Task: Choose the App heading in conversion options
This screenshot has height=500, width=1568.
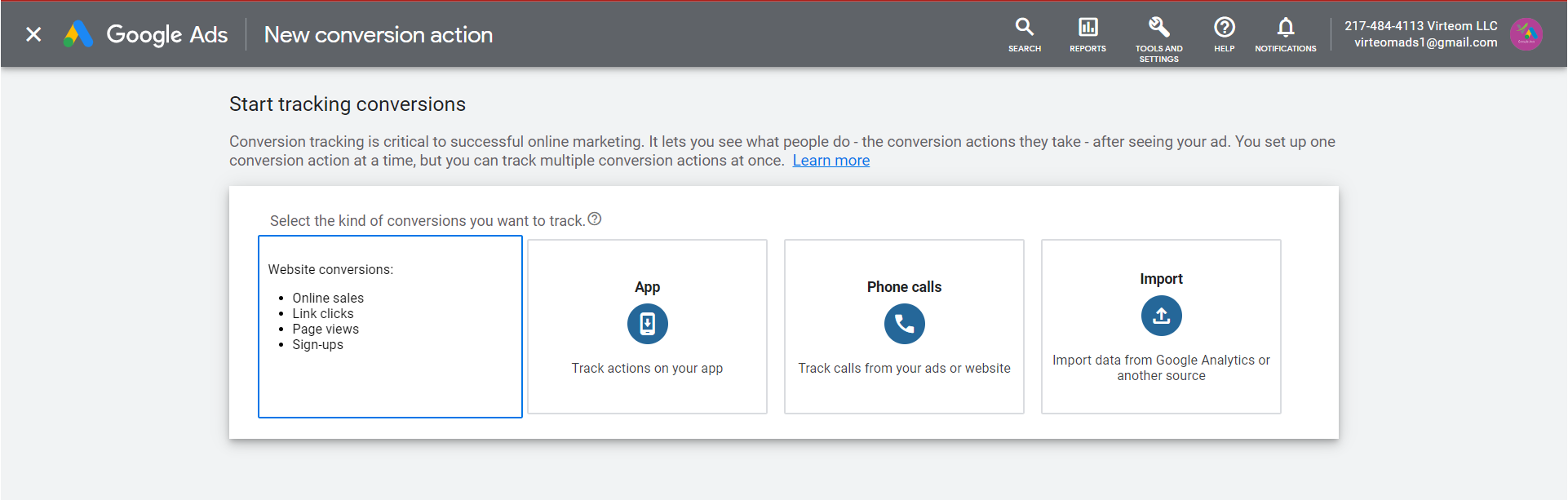Action: [647, 287]
